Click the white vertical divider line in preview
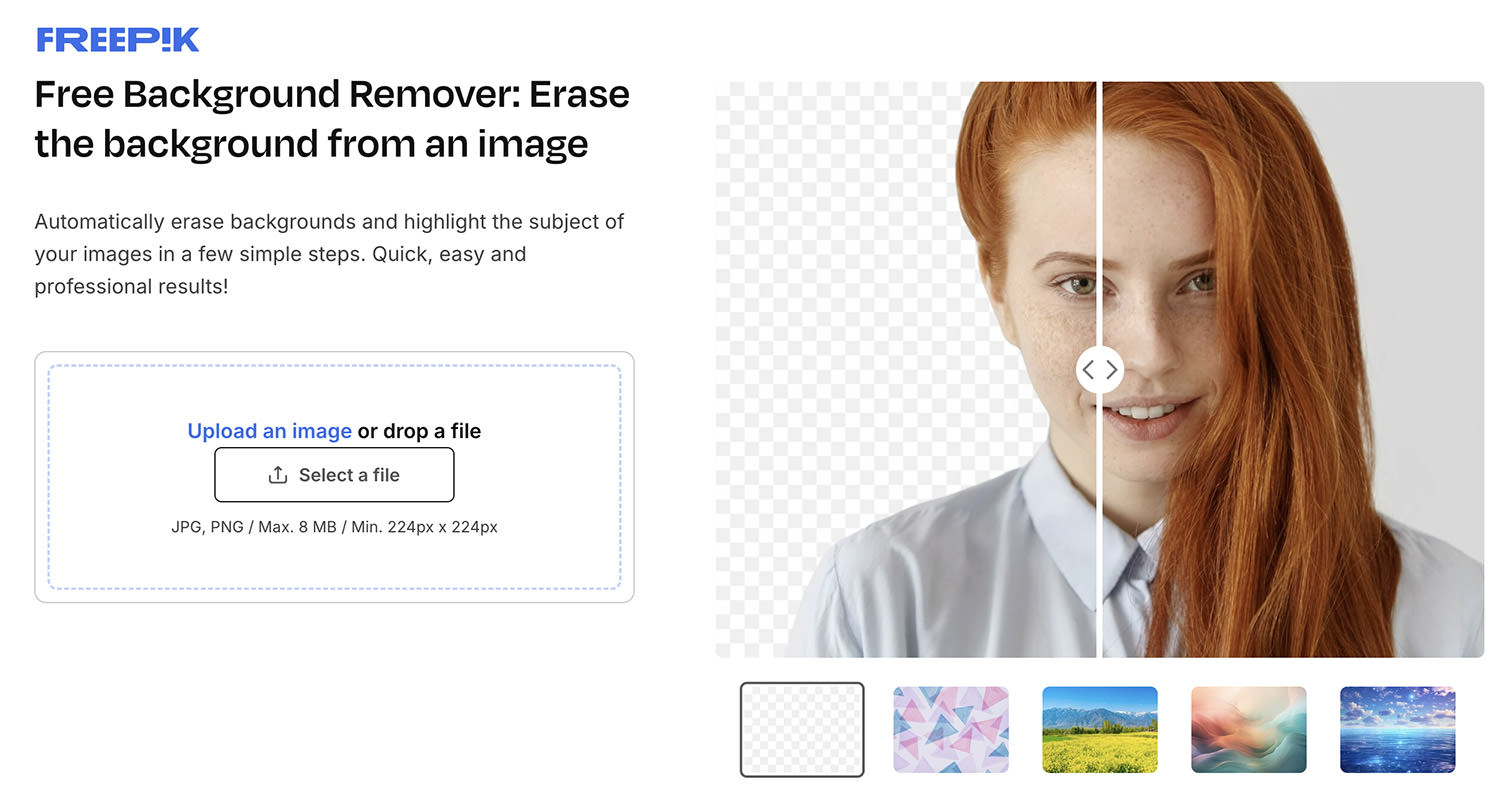Image resolution: width=1500 pixels, height=791 pixels. (x=1100, y=200)
